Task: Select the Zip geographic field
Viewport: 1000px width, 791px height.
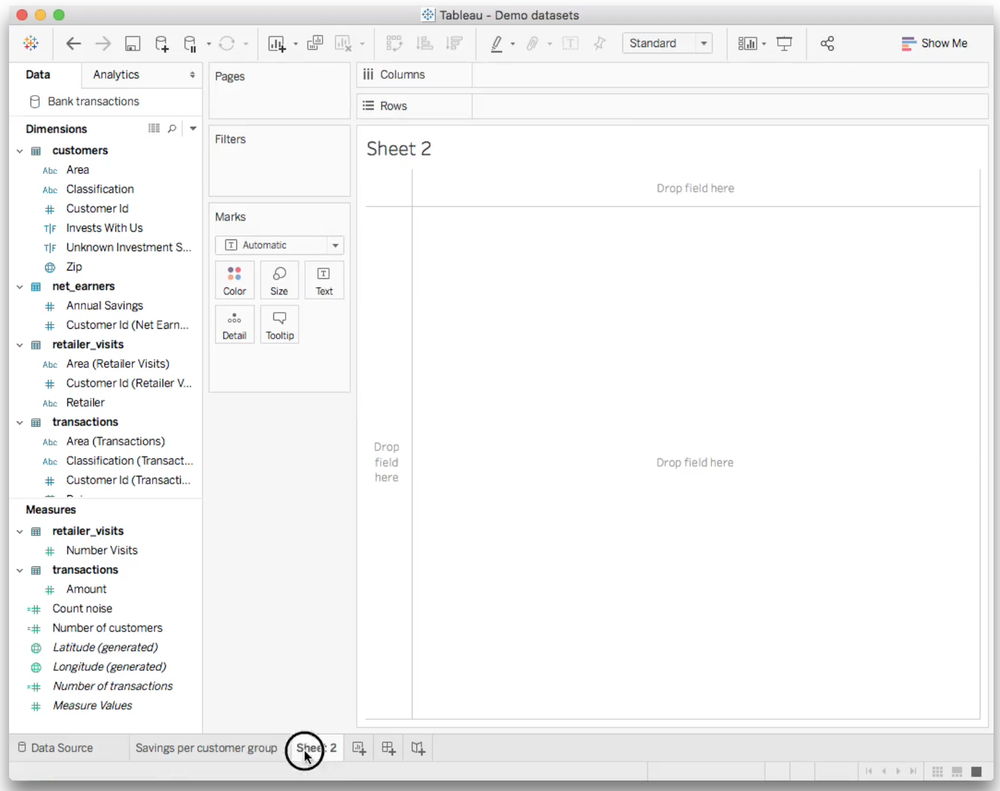Action: (74, 267)
